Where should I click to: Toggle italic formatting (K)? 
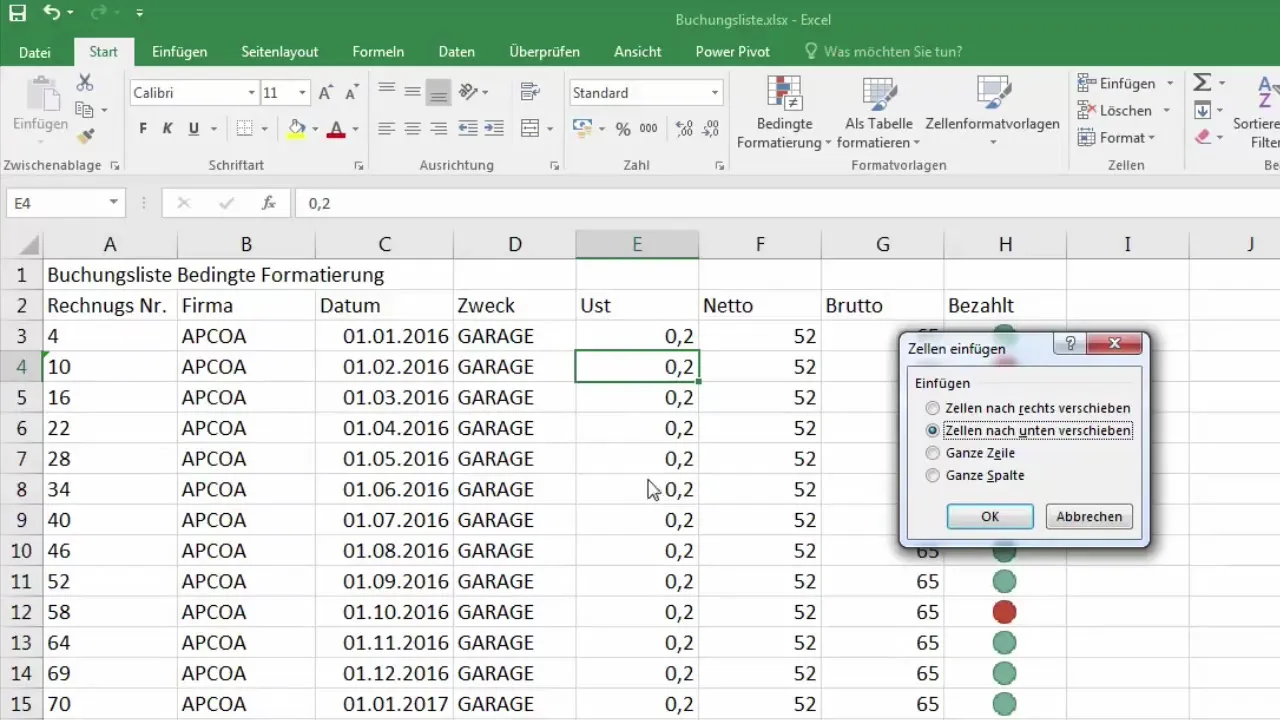click(x=167, y=128)
